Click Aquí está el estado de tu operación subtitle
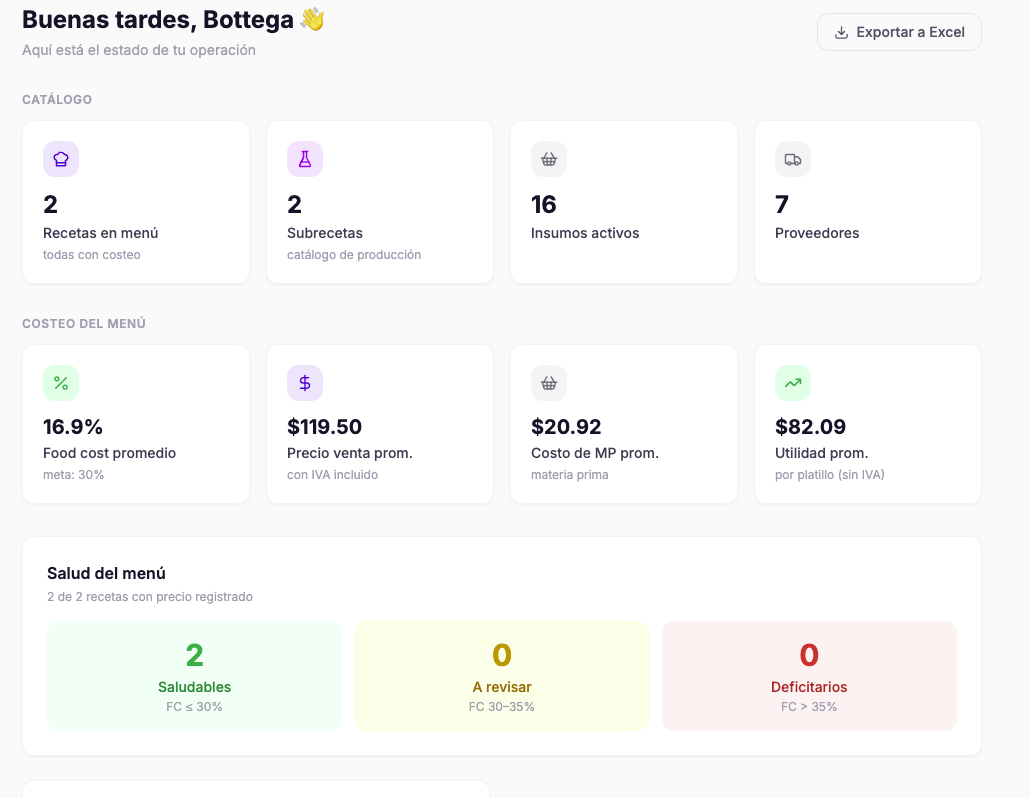Image resolution: width=1030 pixels, height=798 pixels. (139, 50)
